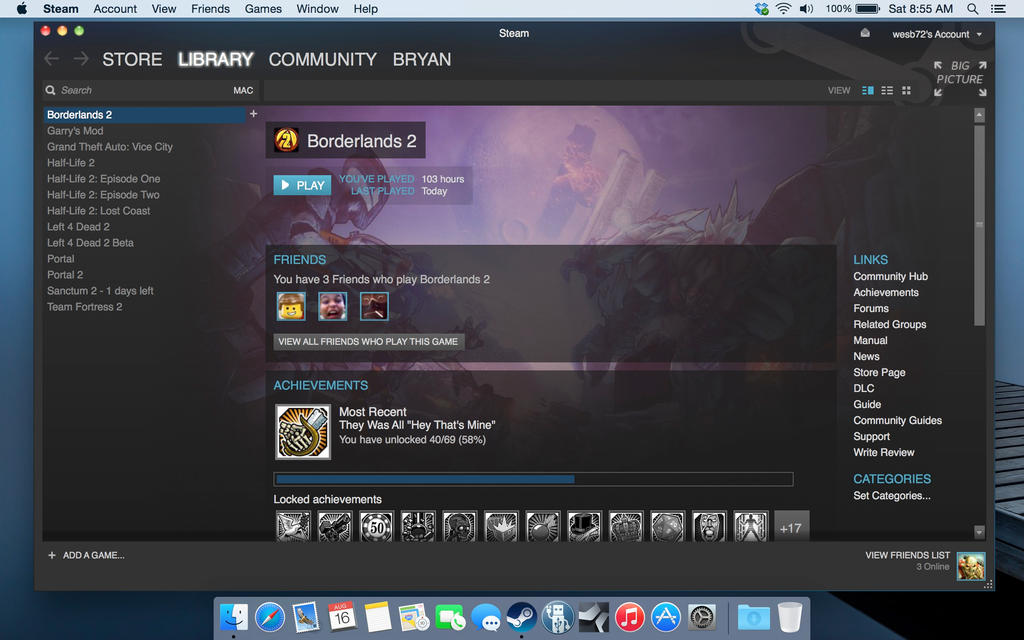Open Messages from the Dock
This screenshot has height=640, width=1024.
pyautogui.click(x=486, y=616)
